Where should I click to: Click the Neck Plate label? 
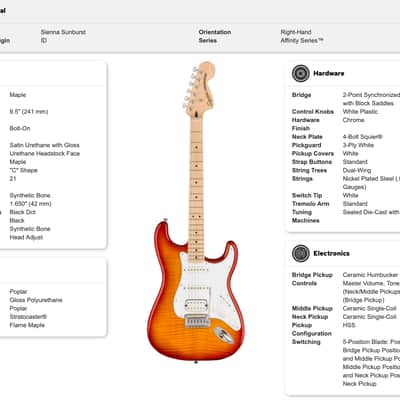tap(307, 137)
